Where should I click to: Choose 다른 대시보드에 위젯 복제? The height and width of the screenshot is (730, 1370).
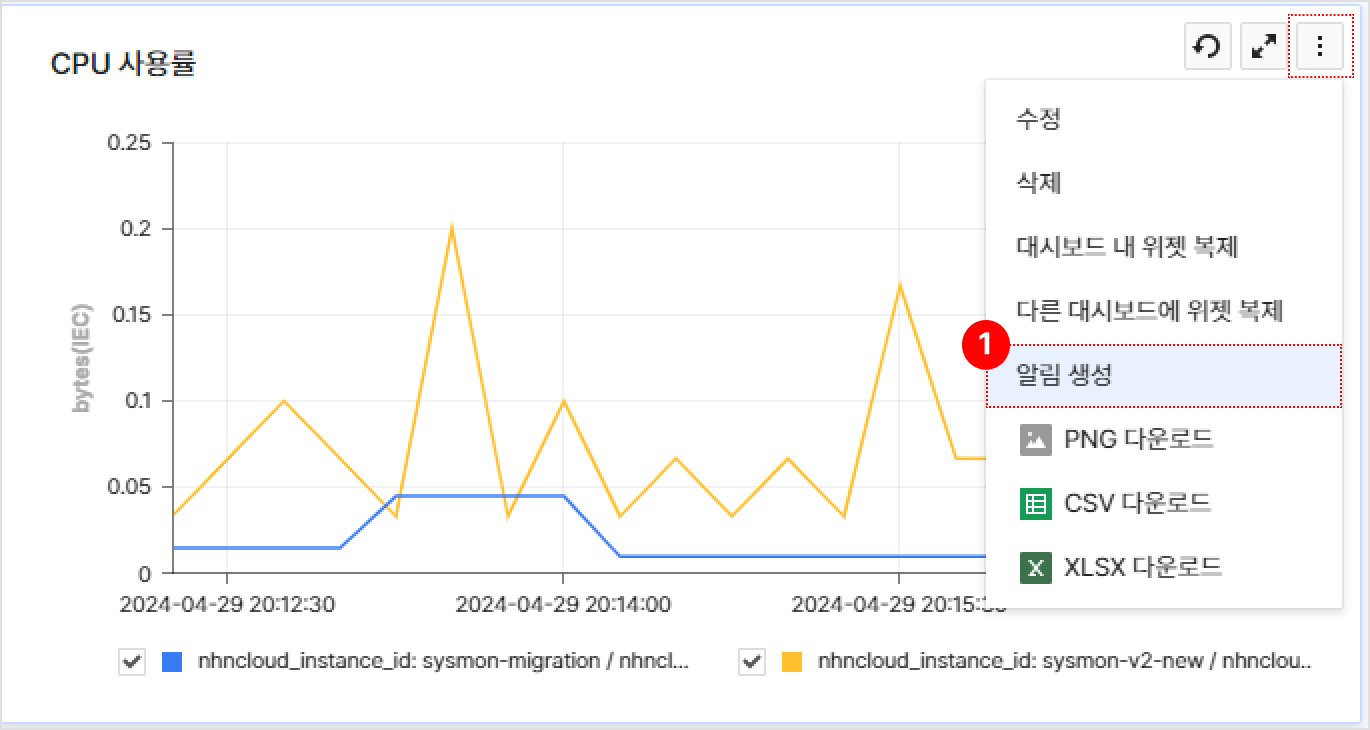(1149, 311)
